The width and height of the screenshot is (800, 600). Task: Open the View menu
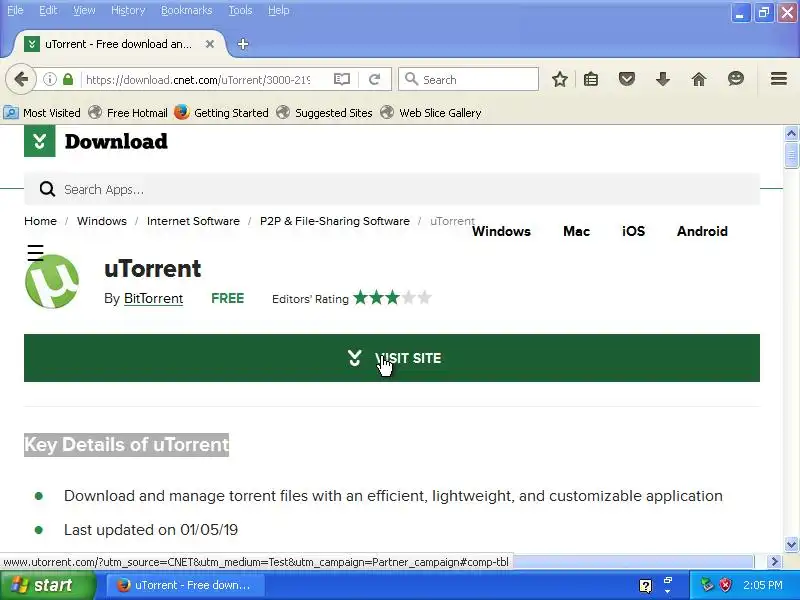(84, 10)
